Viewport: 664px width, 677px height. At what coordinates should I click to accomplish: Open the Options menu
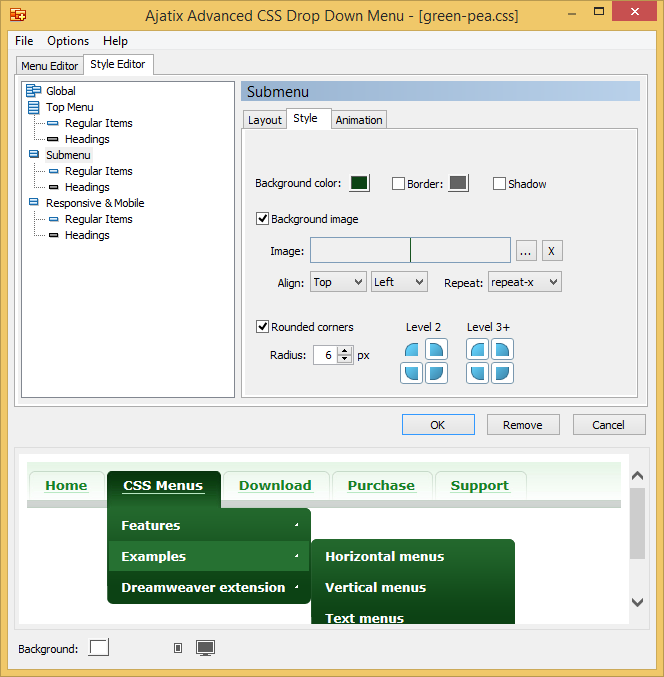click(x=68, y=41)
